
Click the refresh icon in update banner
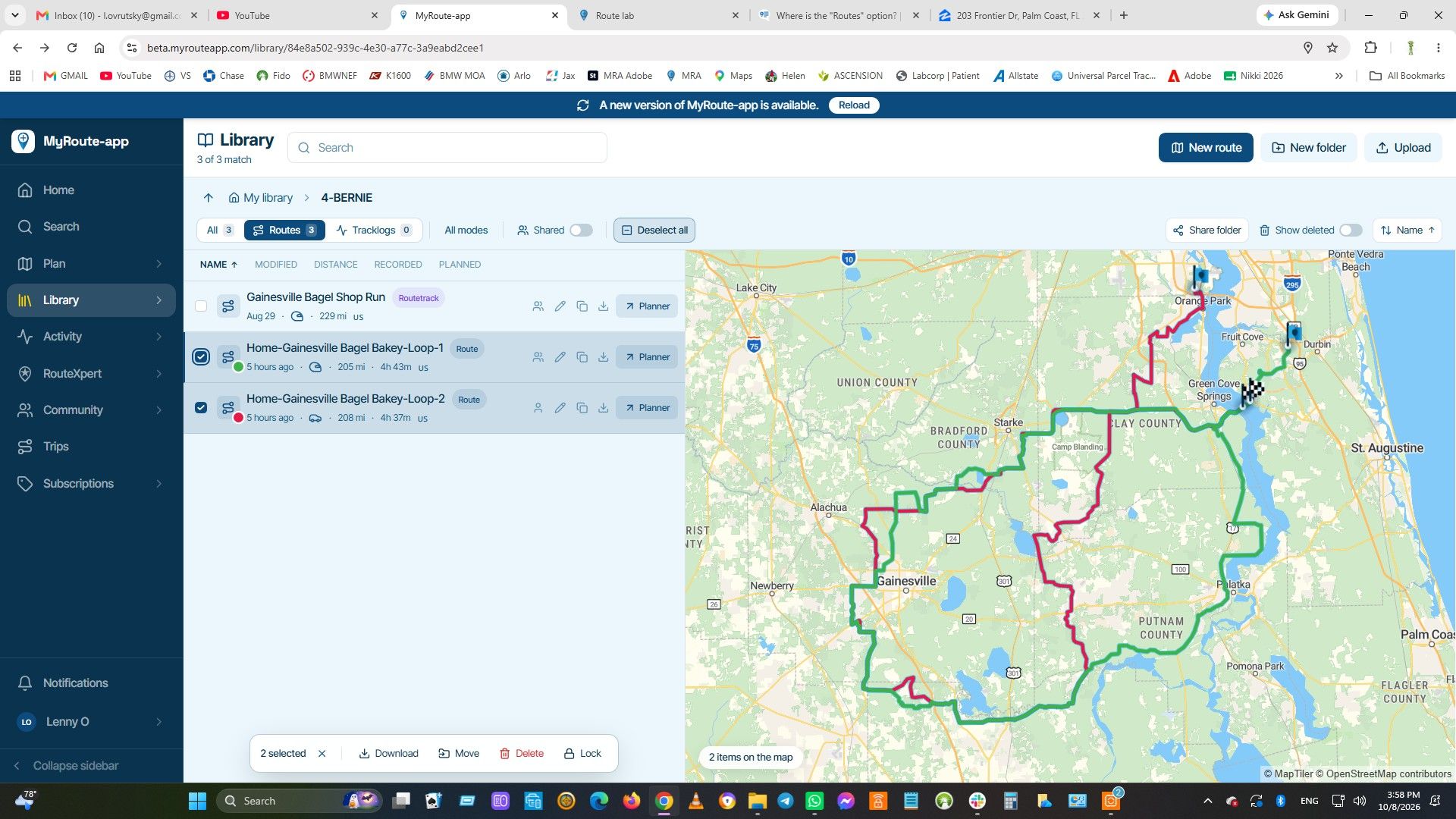click(x=582, y=105)
